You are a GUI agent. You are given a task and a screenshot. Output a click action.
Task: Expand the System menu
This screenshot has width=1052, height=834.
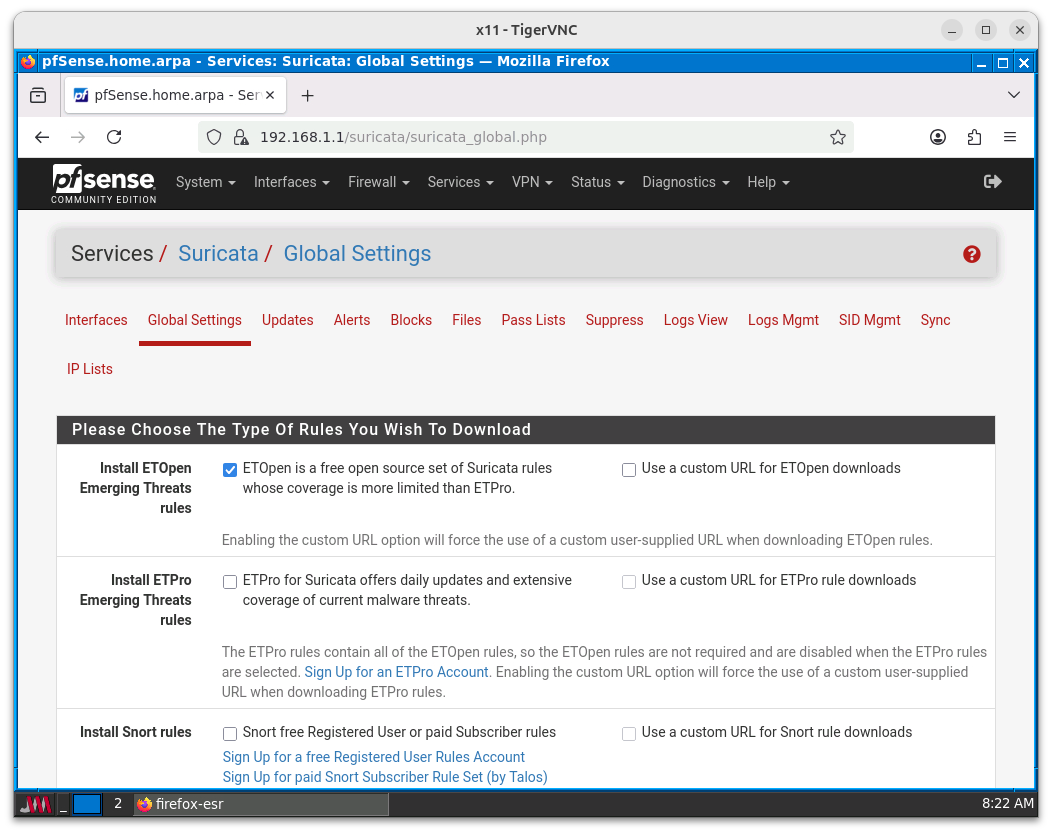coord(205,183)
